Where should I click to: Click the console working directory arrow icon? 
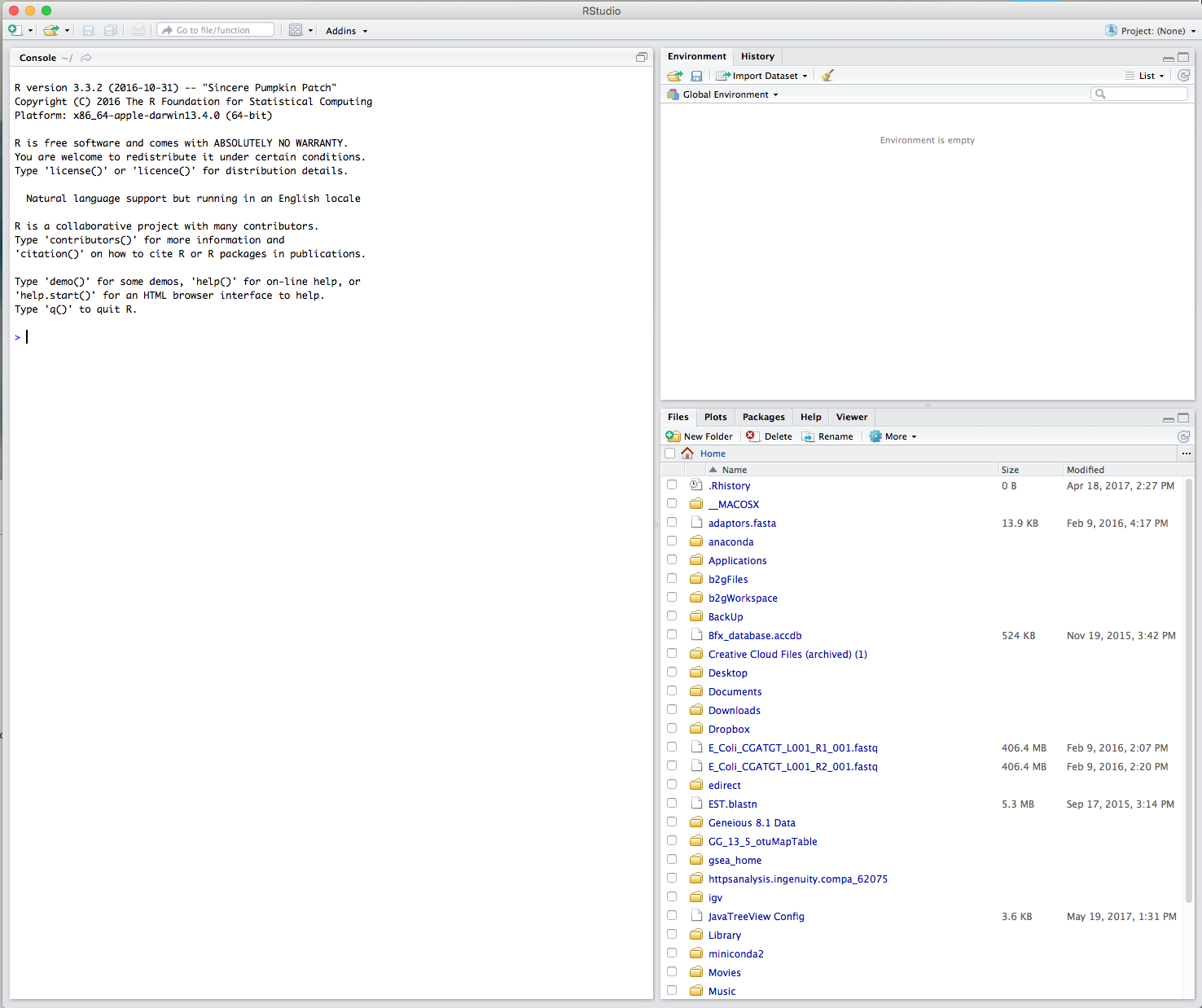coord(86,58)
